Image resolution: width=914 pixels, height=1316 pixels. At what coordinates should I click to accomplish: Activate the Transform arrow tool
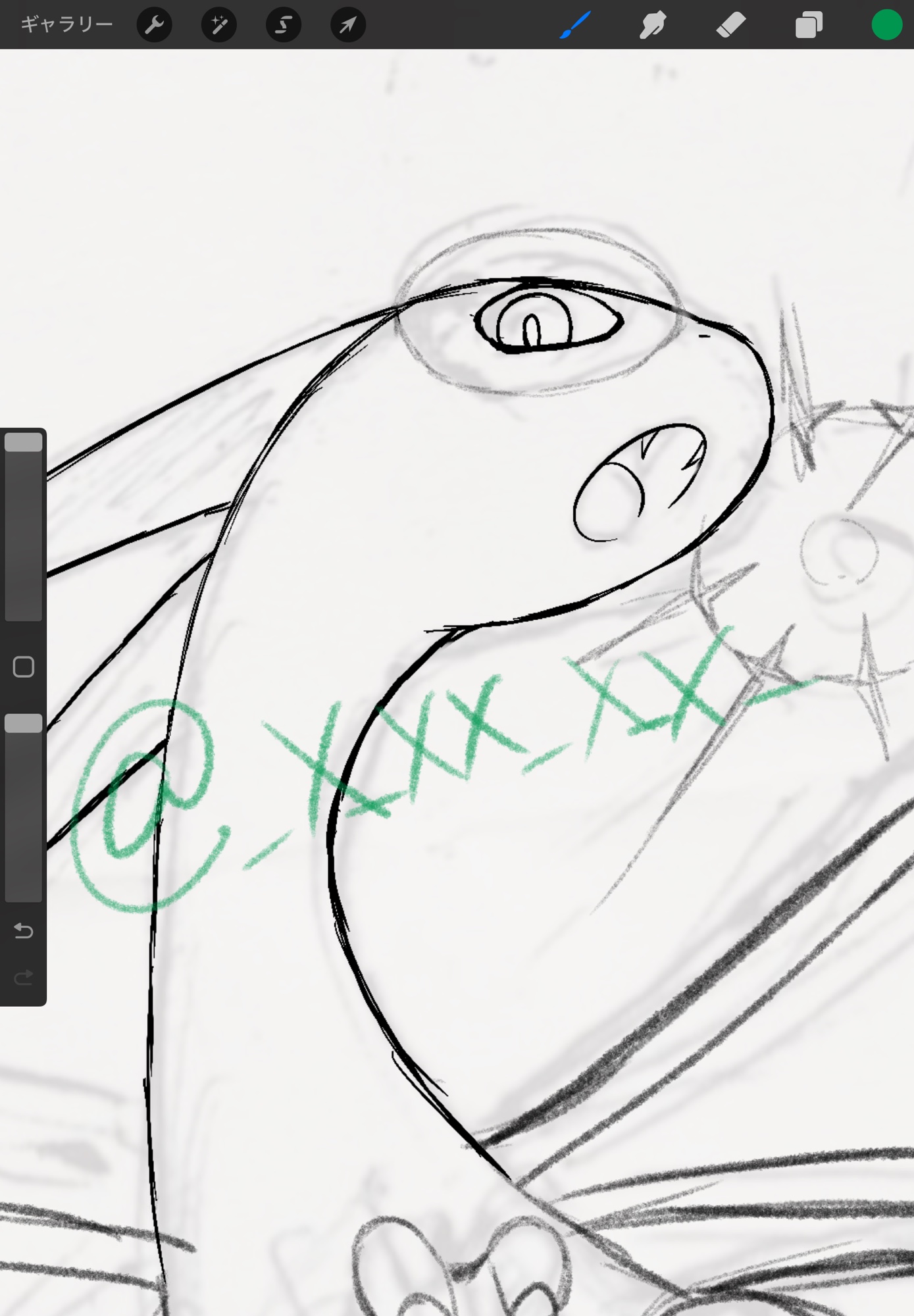coord(347,25)
